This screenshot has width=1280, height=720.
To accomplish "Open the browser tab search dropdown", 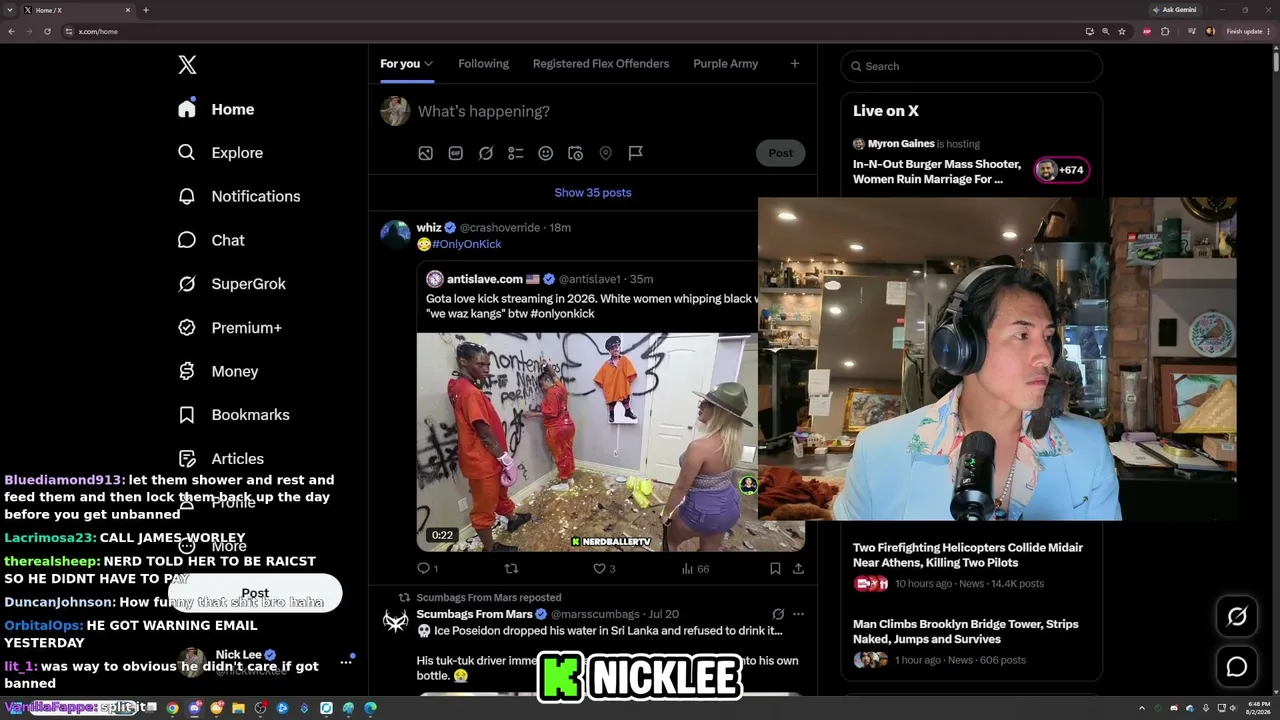I will point(10,10).
